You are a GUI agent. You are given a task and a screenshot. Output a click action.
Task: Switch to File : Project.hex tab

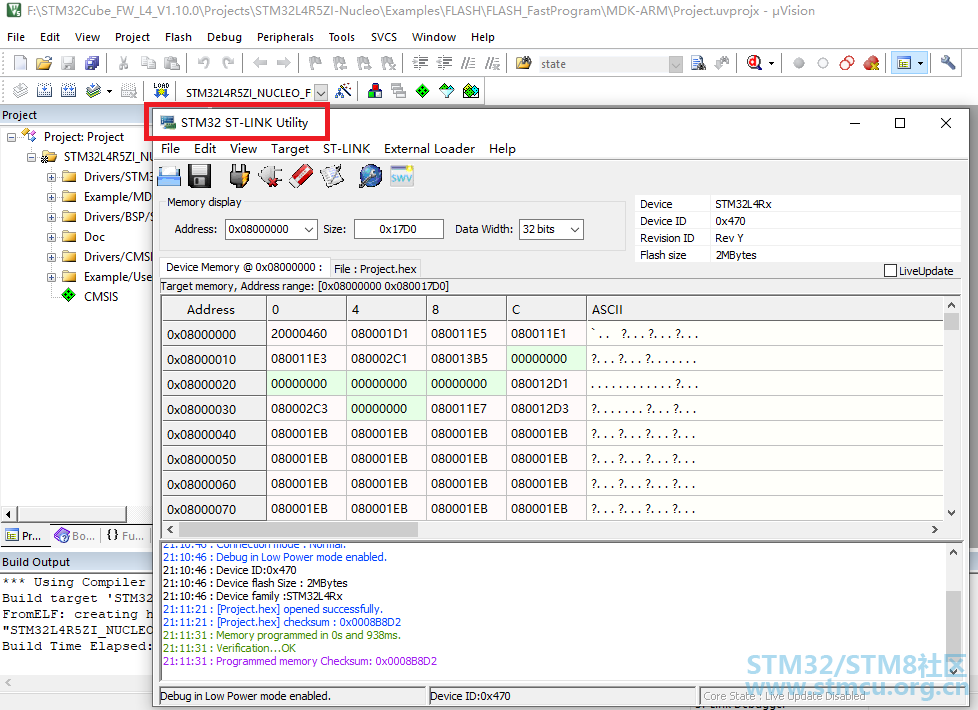pos(375,268)
